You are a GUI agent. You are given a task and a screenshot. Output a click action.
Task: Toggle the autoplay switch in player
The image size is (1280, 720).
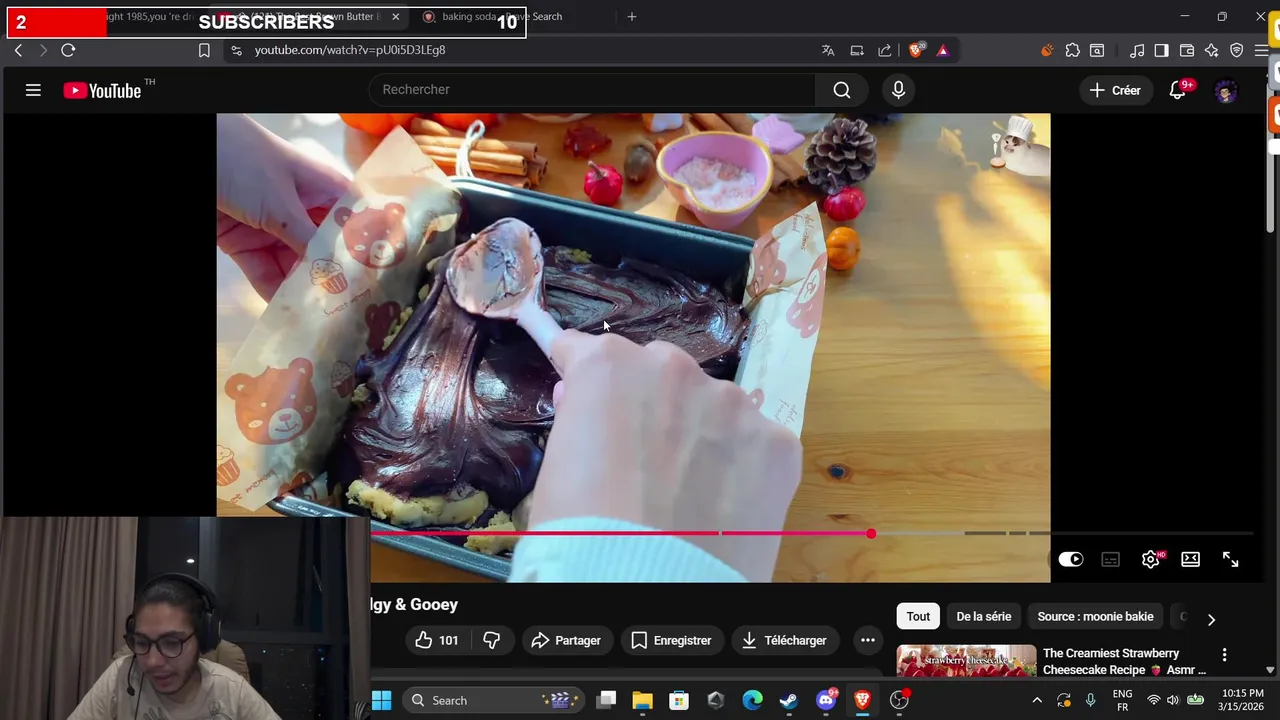click(x=1070, y=560)
